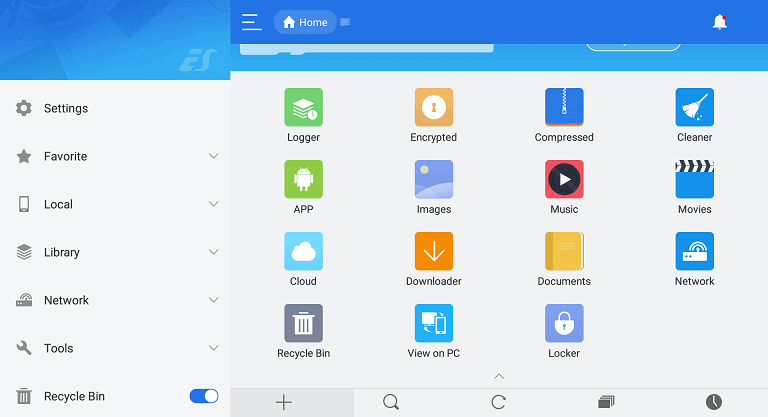The width and height of the screenshot is (768, 417).
Task: Select Network in the sidebar
Action: click(x=67, y=300)
